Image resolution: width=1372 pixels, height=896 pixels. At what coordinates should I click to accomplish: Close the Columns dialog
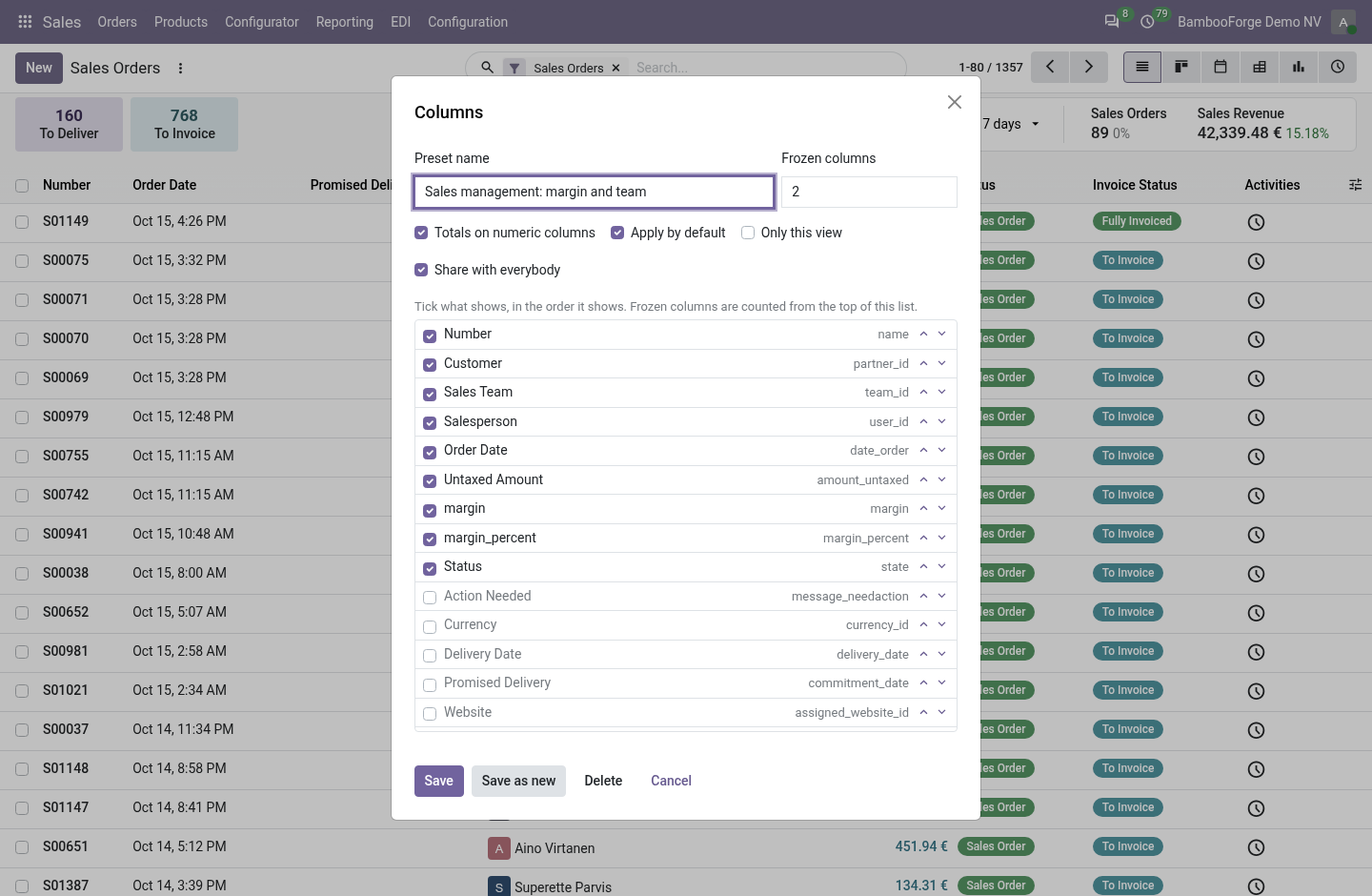(955, 102)
